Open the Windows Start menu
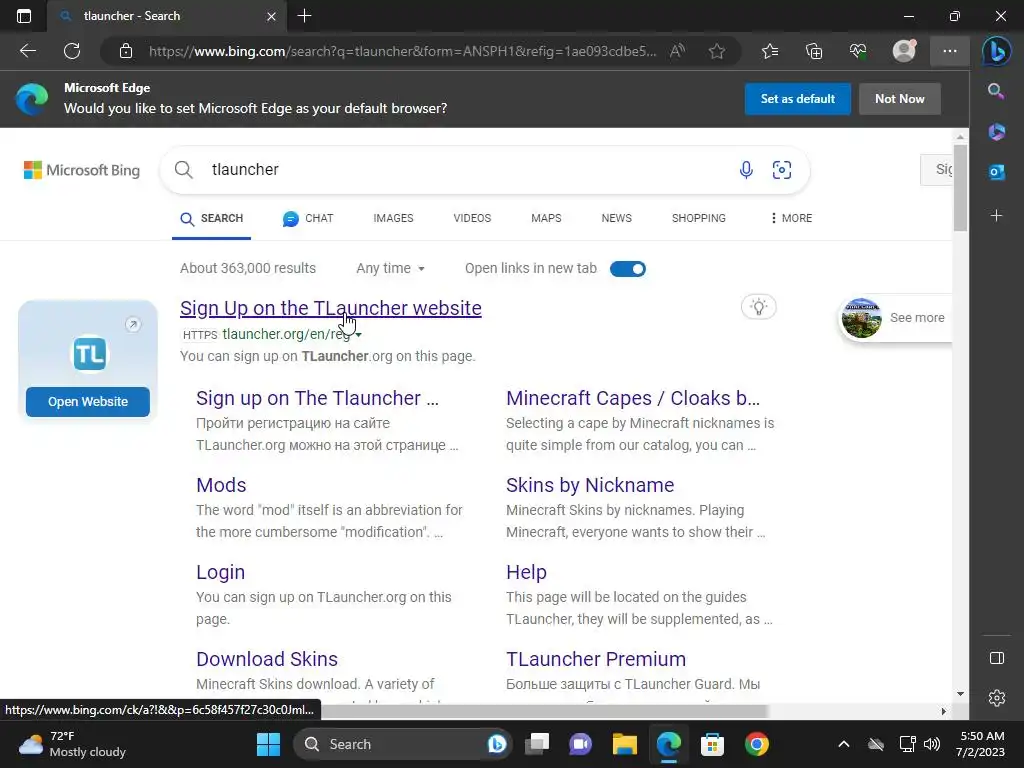1024x768 pixels. (x=268, y=744)
